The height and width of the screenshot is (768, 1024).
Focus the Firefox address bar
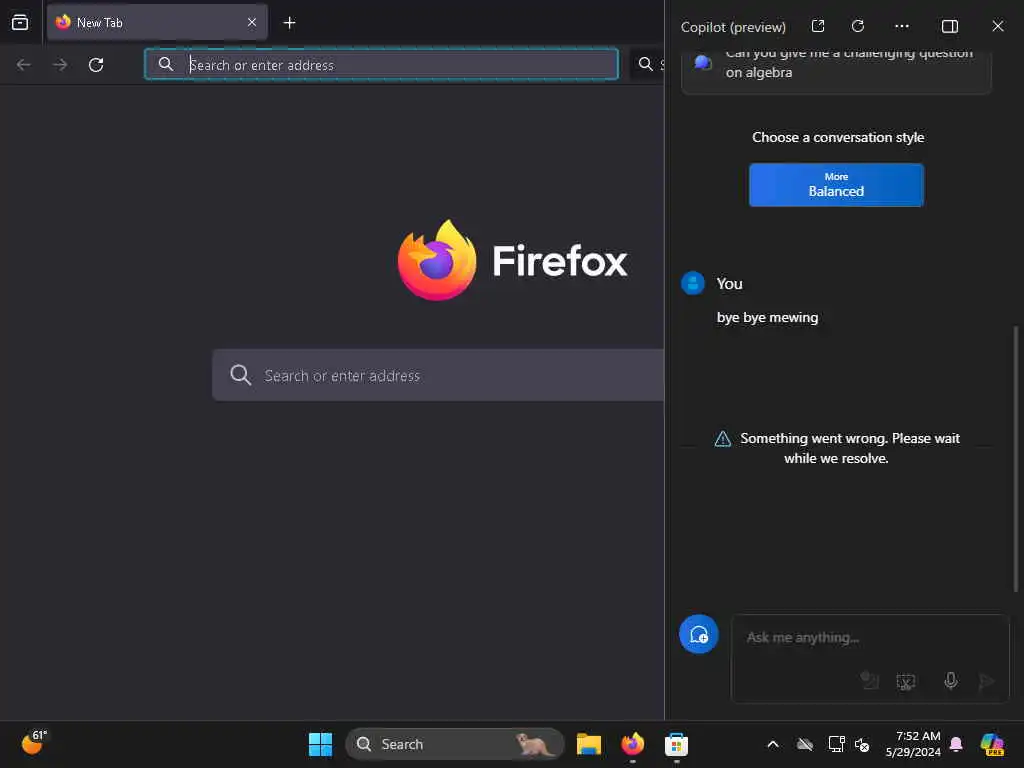click(381, 64)
